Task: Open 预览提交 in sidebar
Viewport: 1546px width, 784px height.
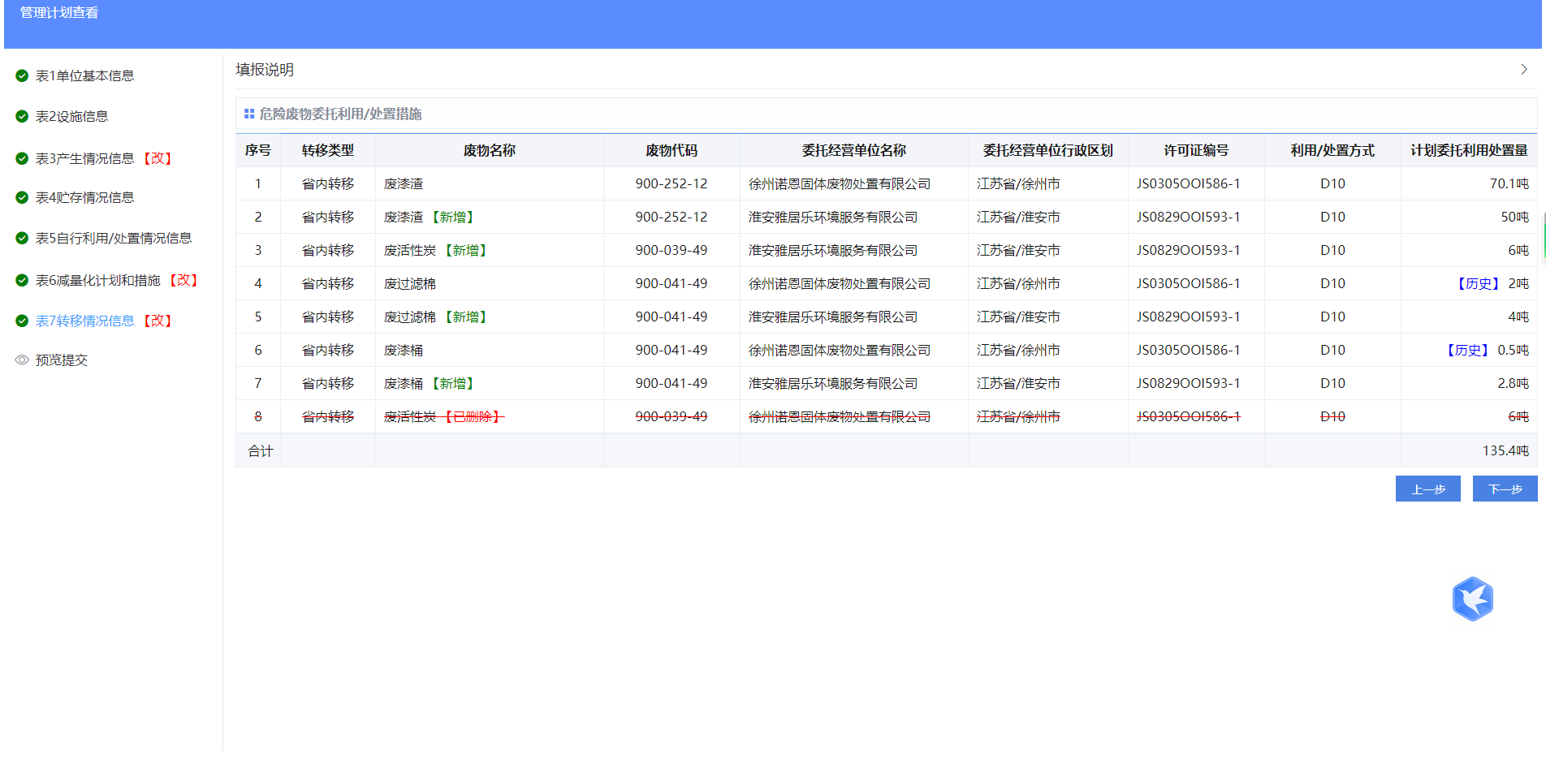Action: (x=61, y=360)
